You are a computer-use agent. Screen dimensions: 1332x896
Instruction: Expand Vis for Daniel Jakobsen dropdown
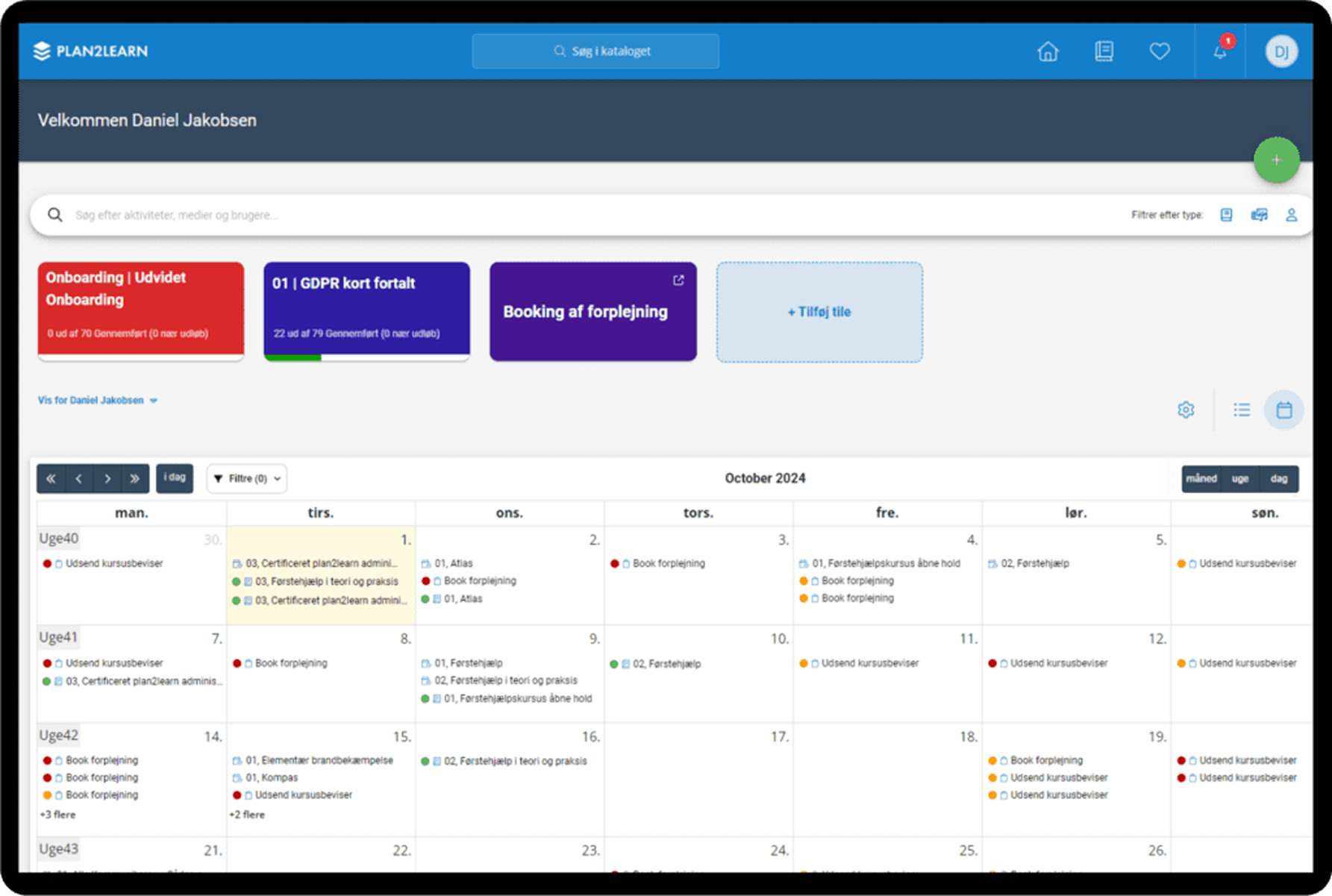[x=98, y=401]
